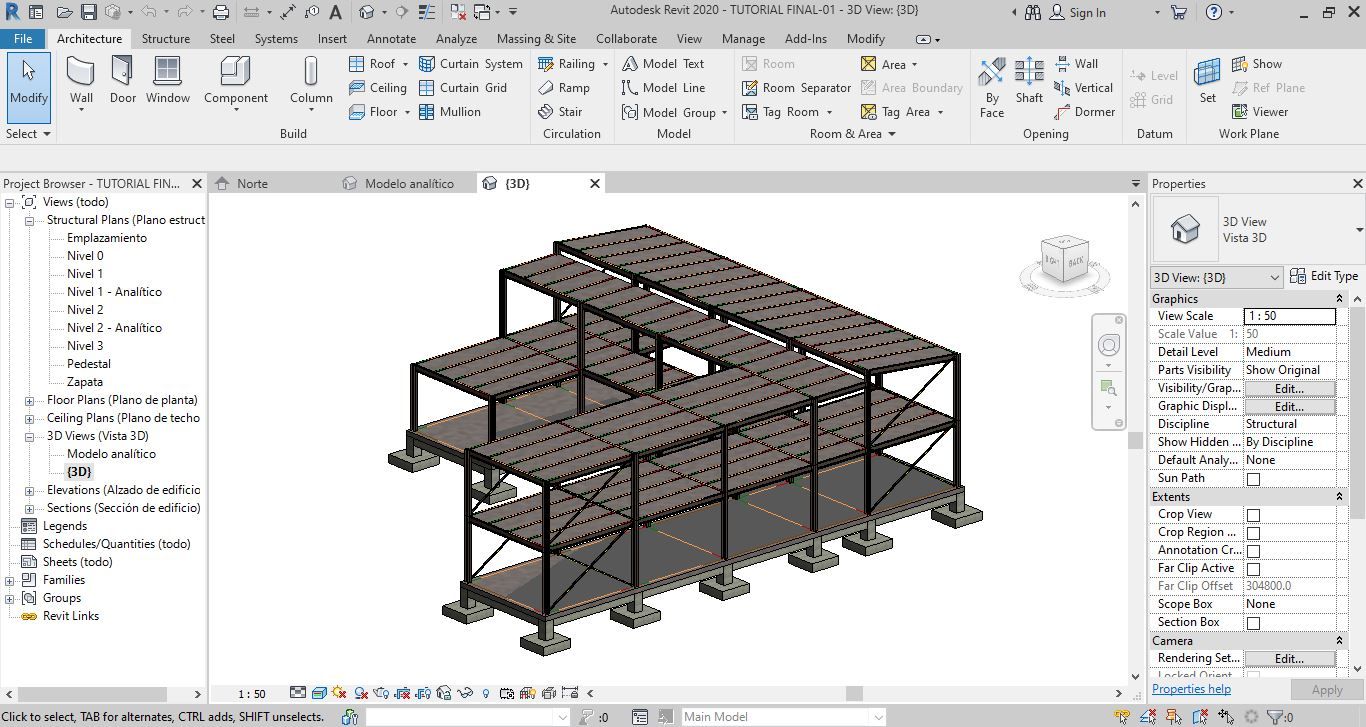Select the Column tool
The image size is (1366, 727).
coord(311,81)
